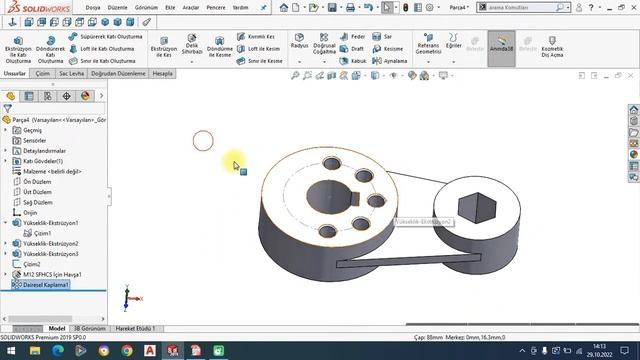Select Döndürerek Katı Oluşturma tool

[51, 49]
